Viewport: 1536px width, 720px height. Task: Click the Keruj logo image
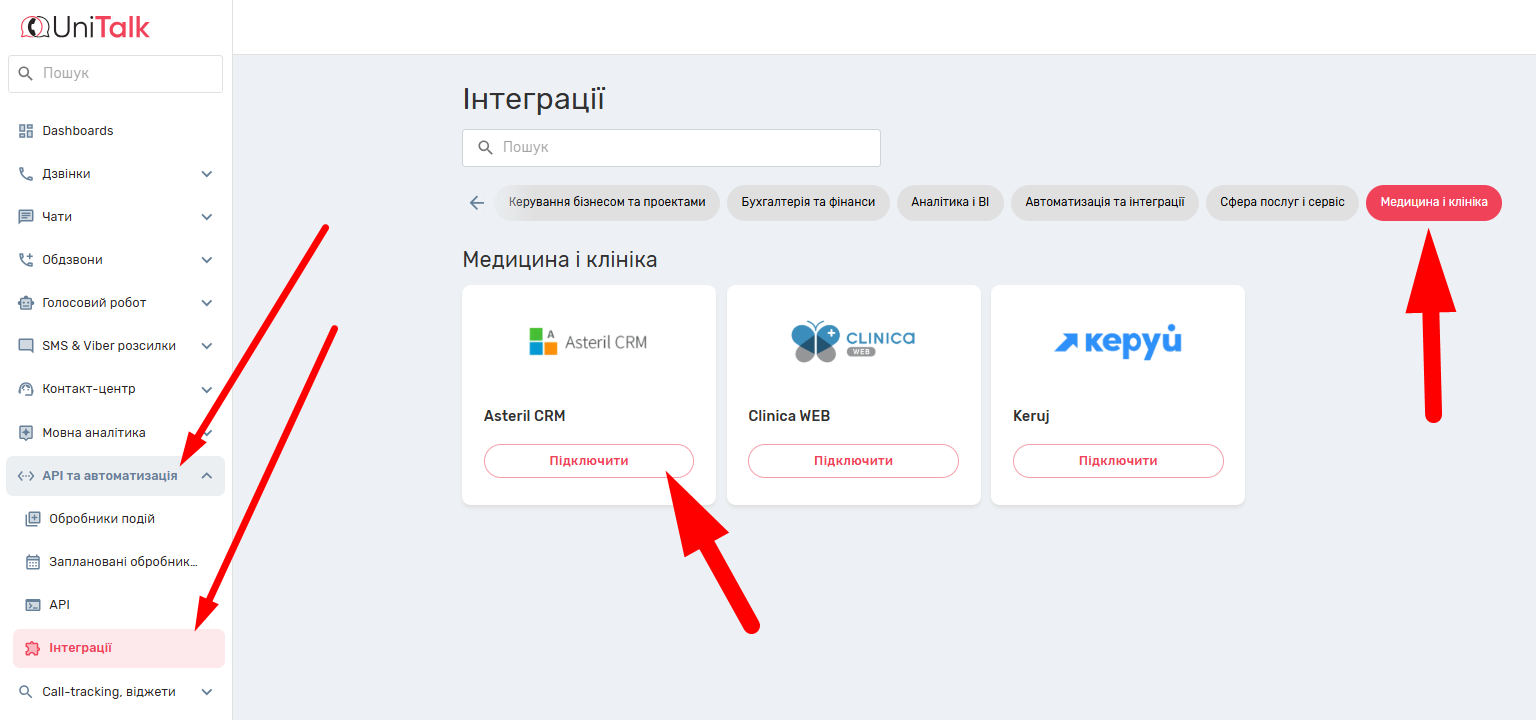[1117, 341]
